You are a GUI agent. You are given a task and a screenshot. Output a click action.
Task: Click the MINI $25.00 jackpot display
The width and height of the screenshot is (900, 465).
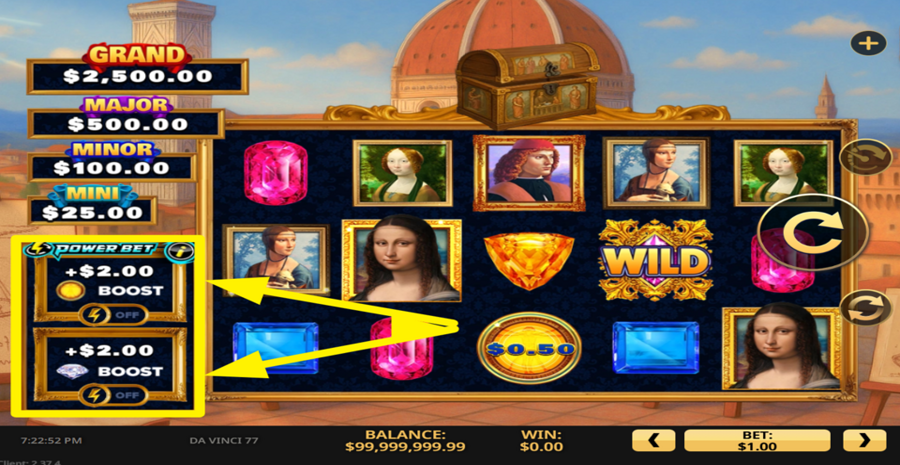(92, 206)
